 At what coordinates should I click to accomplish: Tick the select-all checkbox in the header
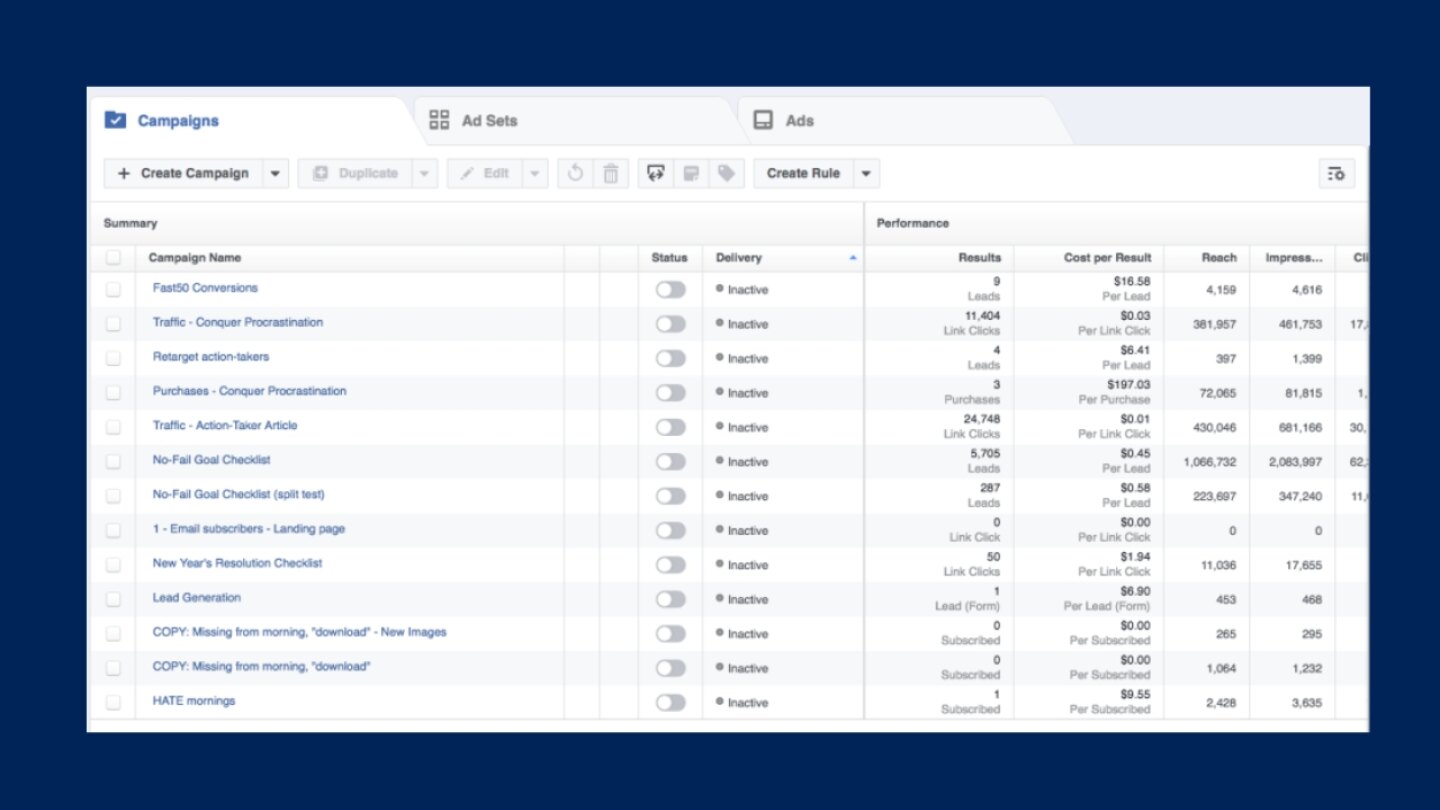click(113, 258)
